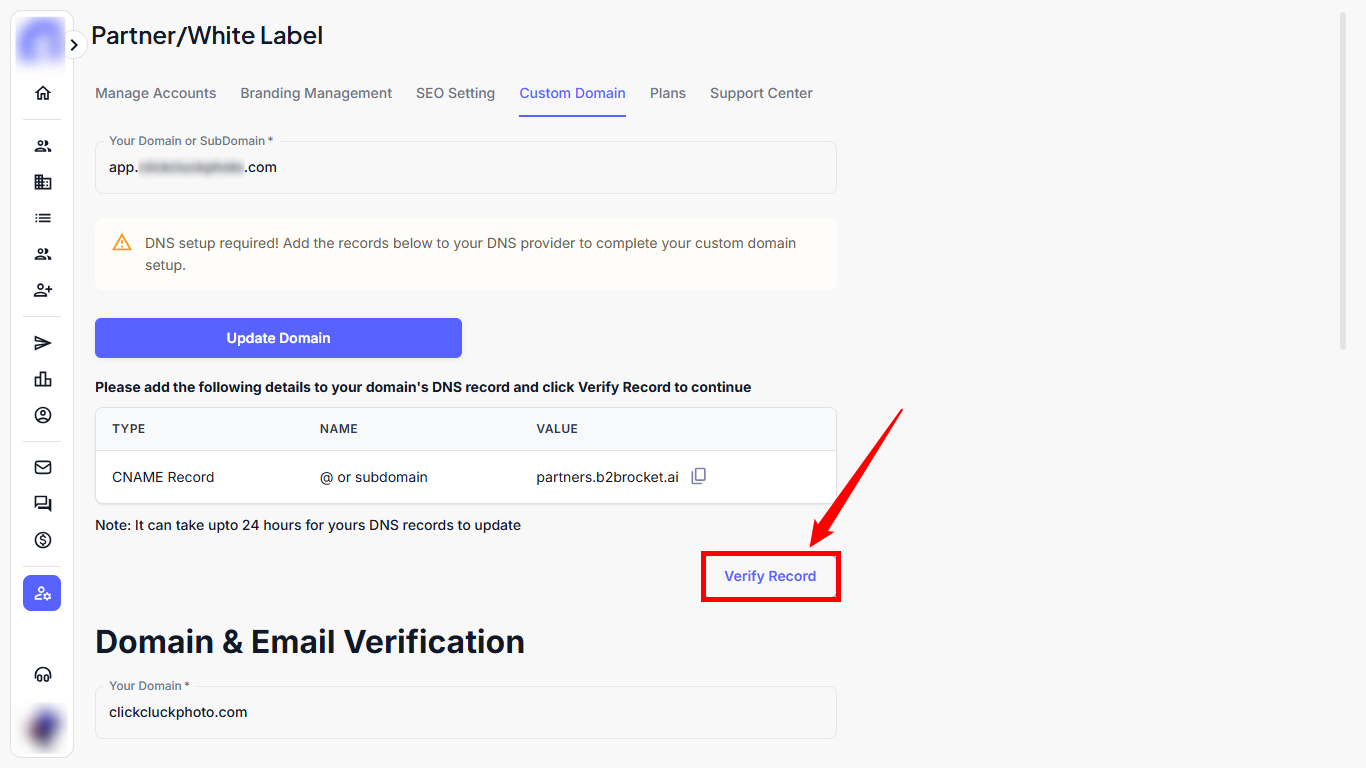Open the bar chart analytics icon

(42, 379)
